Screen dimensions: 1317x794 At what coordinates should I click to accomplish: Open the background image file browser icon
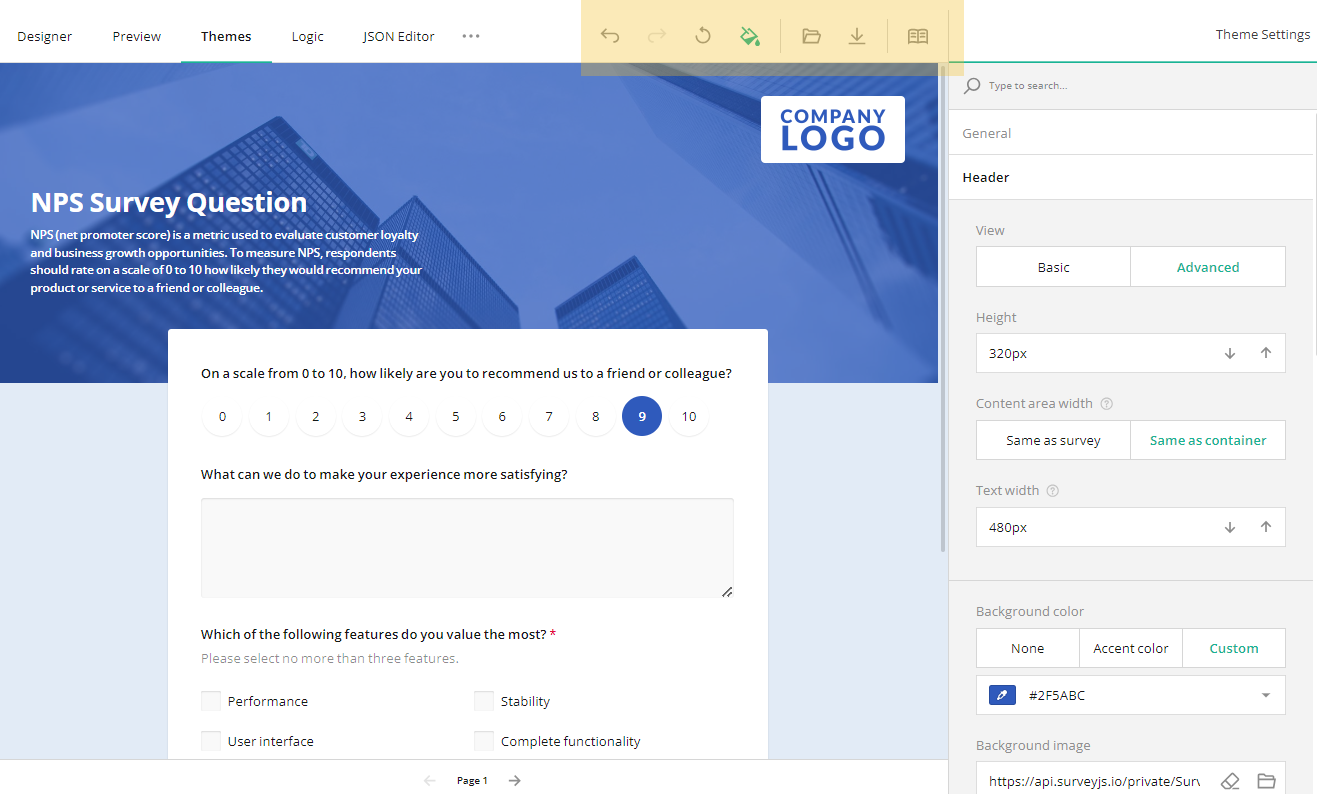[1266, 781]
